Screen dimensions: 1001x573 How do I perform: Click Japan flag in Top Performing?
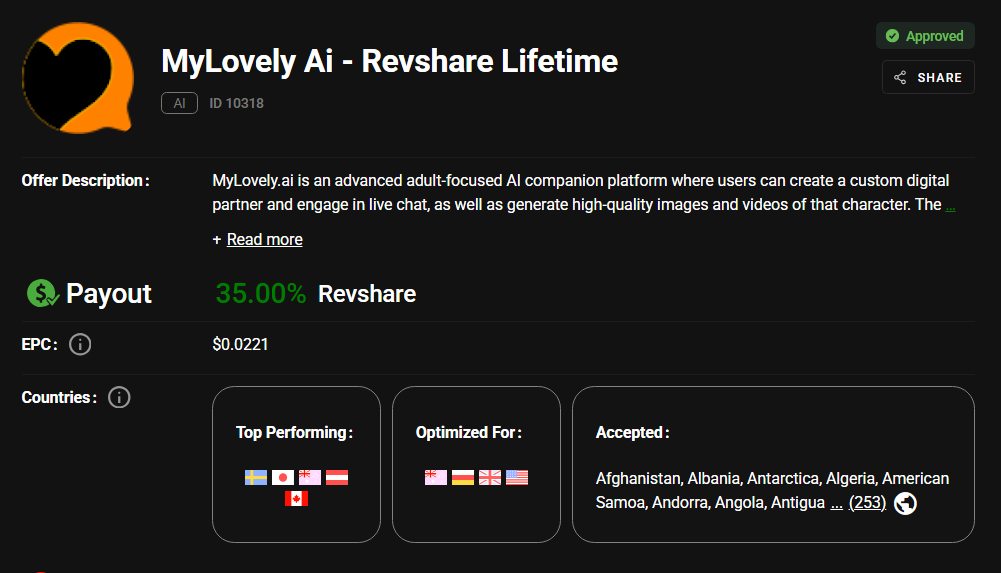[x=283, y=477]
